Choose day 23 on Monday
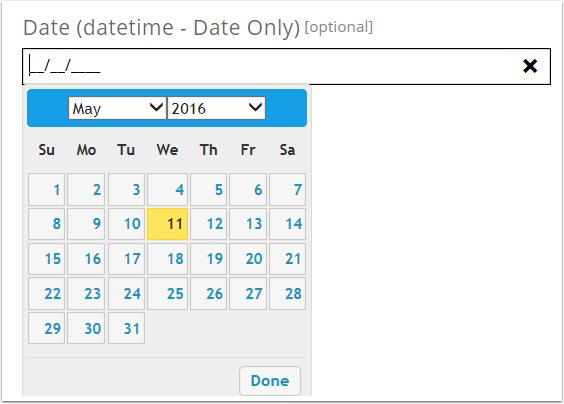The width and height of the screenshot is (564, 404). point(86,294)
